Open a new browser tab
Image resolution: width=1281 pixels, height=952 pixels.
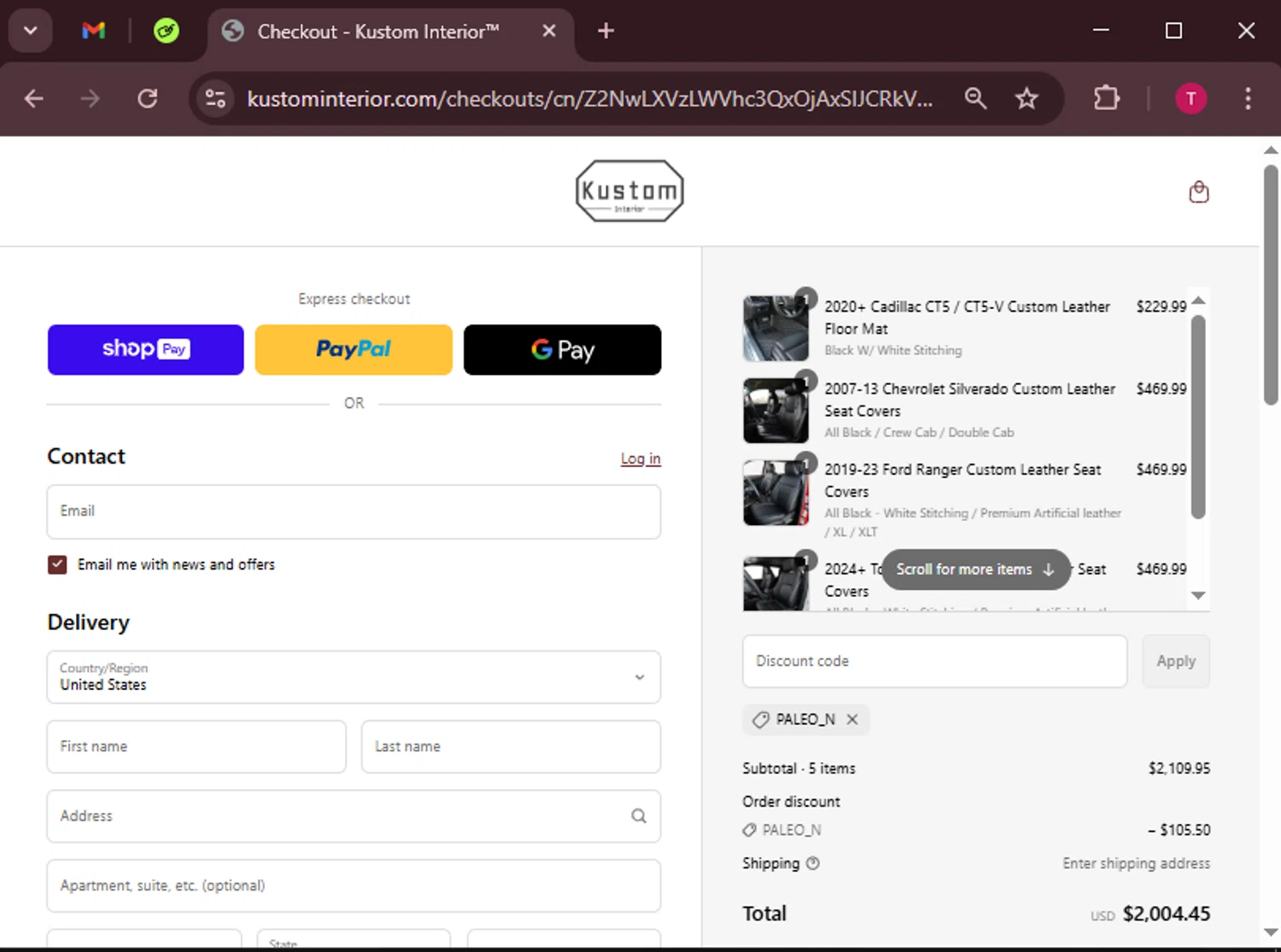click(x=605, y=31)
